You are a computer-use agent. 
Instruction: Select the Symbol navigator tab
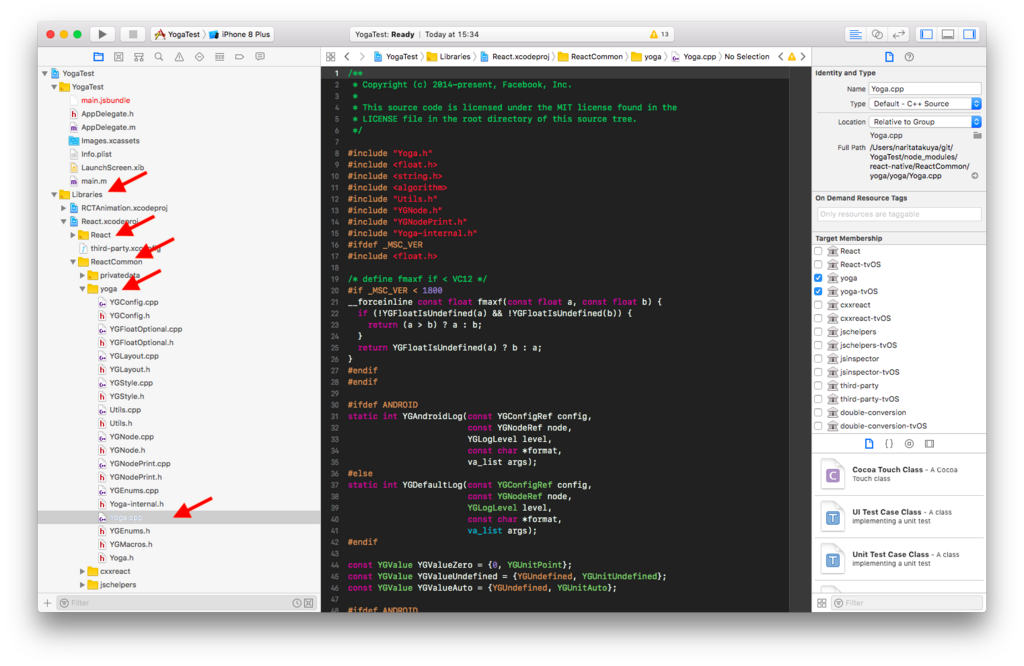click(138, 57)
